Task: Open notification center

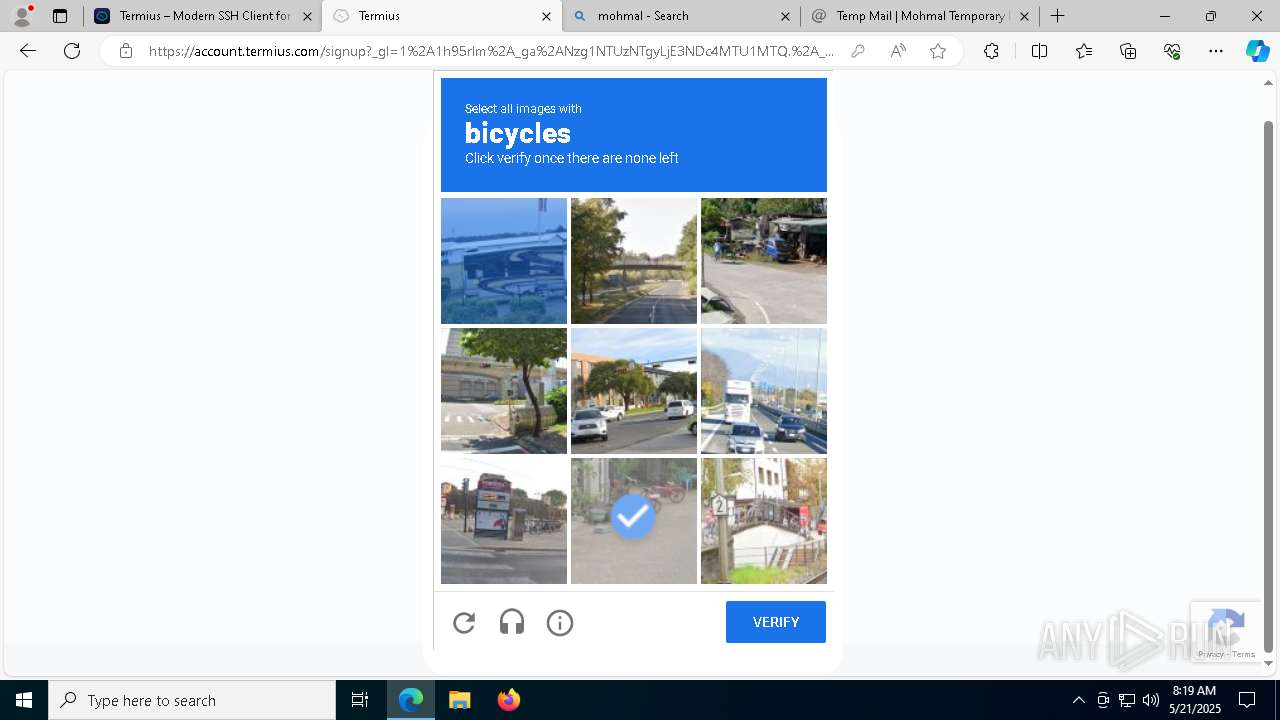Action: (x=1247, y=700)
